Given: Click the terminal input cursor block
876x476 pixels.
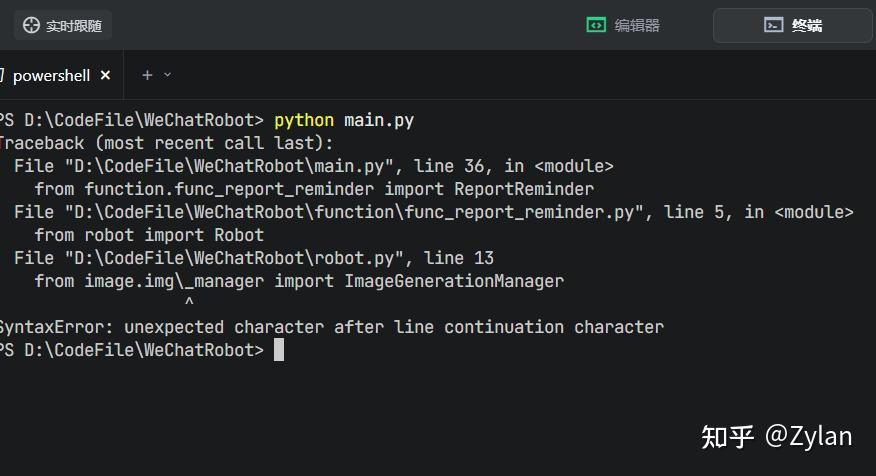Looking at the screenshot, I should pos(279,350).
